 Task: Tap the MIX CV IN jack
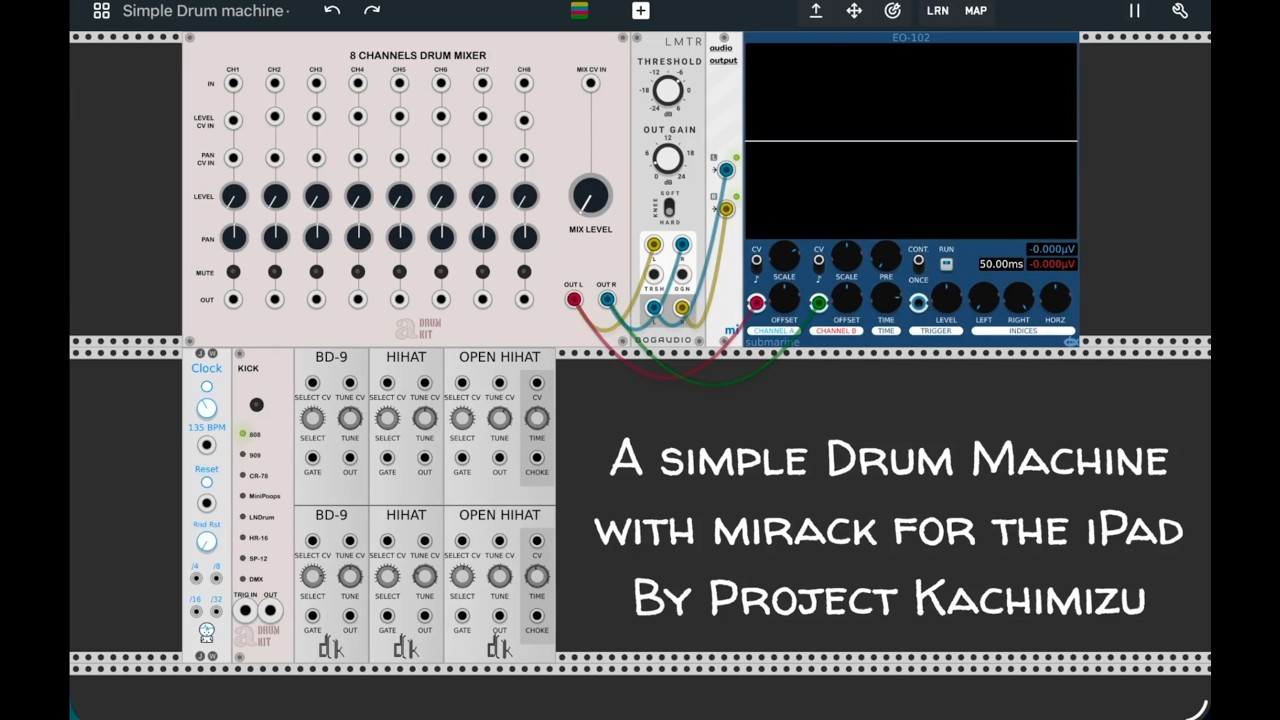coord(591,84)
